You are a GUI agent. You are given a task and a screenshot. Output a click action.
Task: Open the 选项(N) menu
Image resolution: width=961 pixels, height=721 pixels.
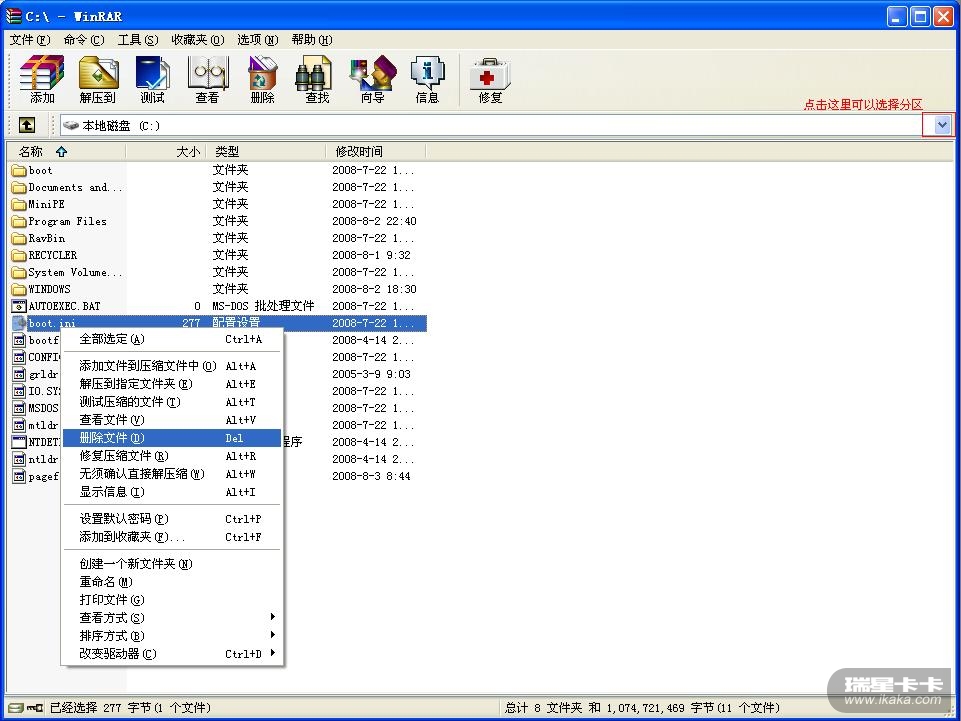coord(257,40)
